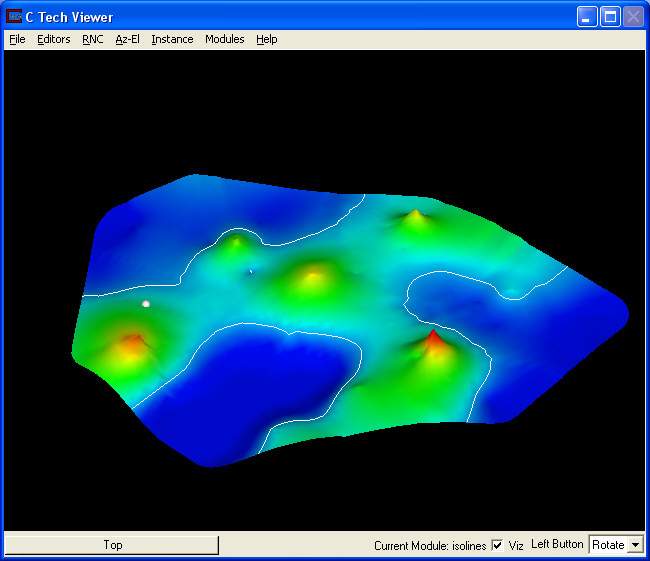Toggle the Viz checkbox for isolines

[x=497, y=545]
